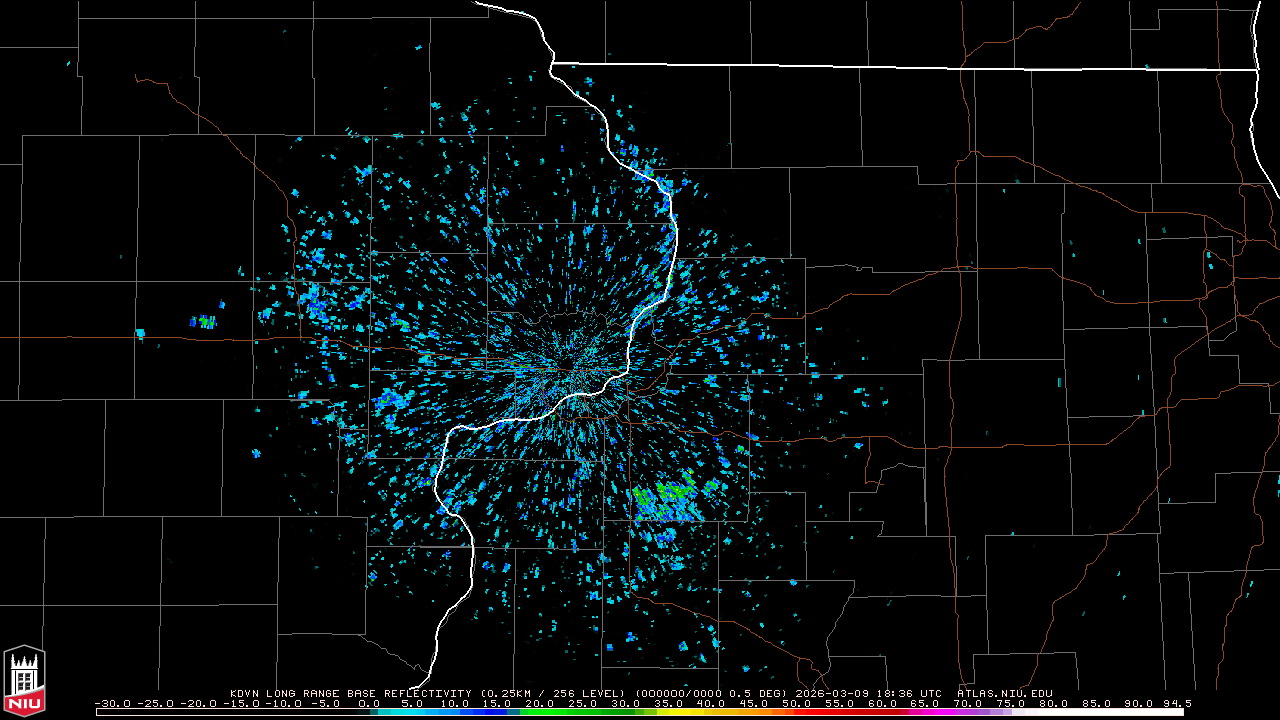
Task: Click the green segment of the reflectivity color bar
Action: tap(583, 712)
